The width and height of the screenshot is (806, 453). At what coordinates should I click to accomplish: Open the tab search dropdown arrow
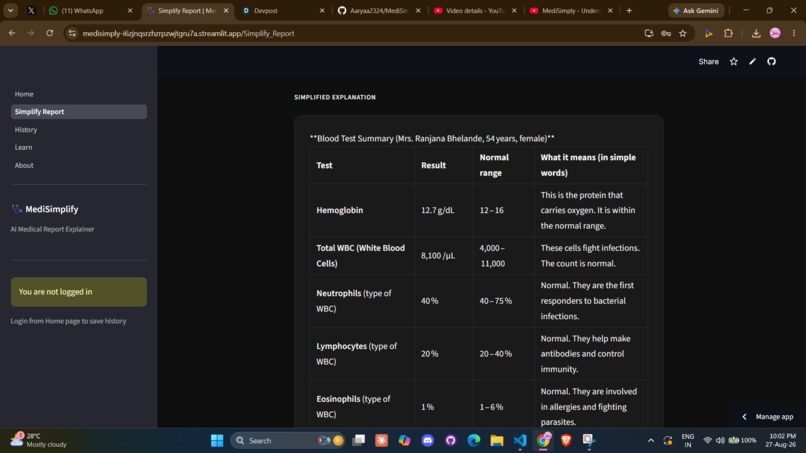(x=10, y=10)
